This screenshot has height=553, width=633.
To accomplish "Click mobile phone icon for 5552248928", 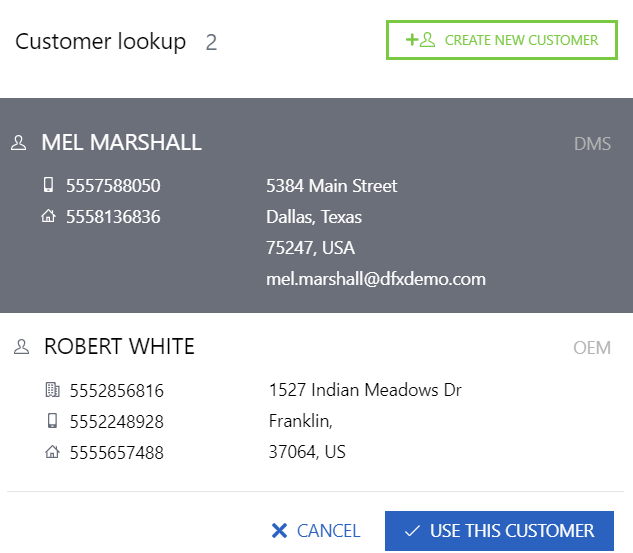I will (x=52, y=421).
